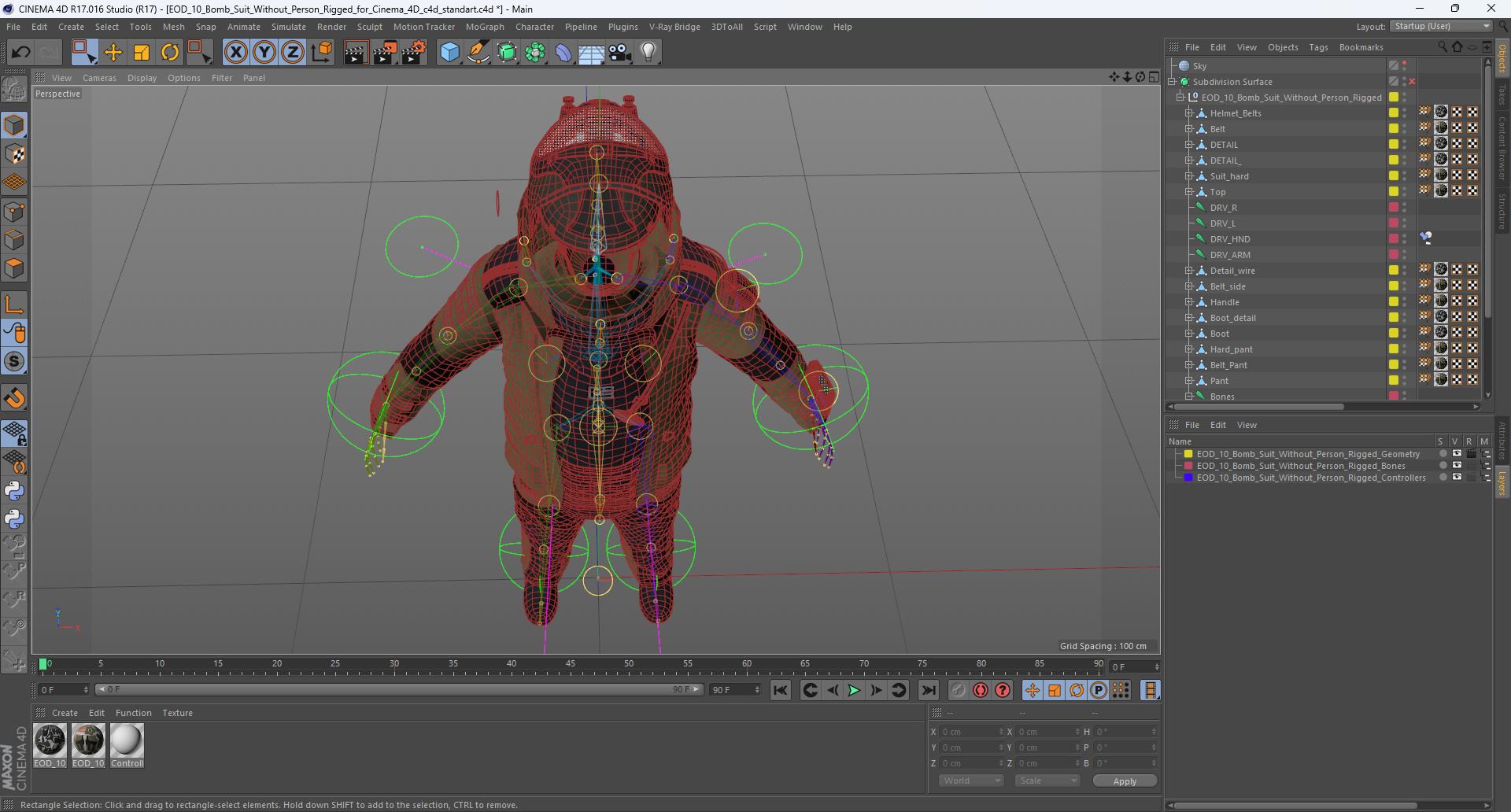This screenshot has height=812, width=1511.
Task: Click X position input field
Action: [972, 732]
